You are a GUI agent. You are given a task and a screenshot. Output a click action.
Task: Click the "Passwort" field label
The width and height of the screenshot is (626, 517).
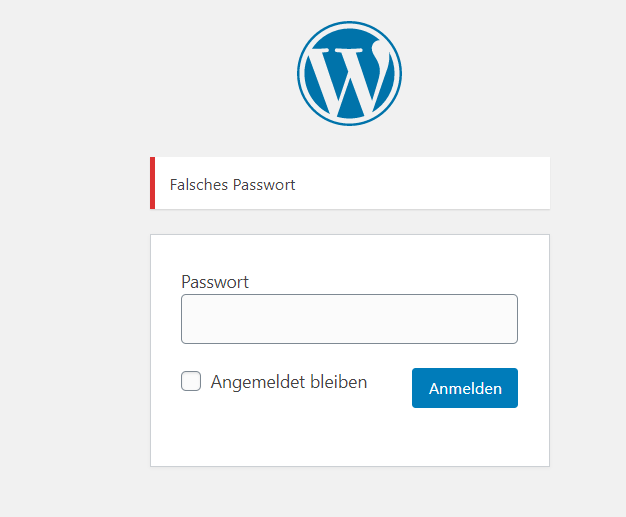tap(215, 282)
